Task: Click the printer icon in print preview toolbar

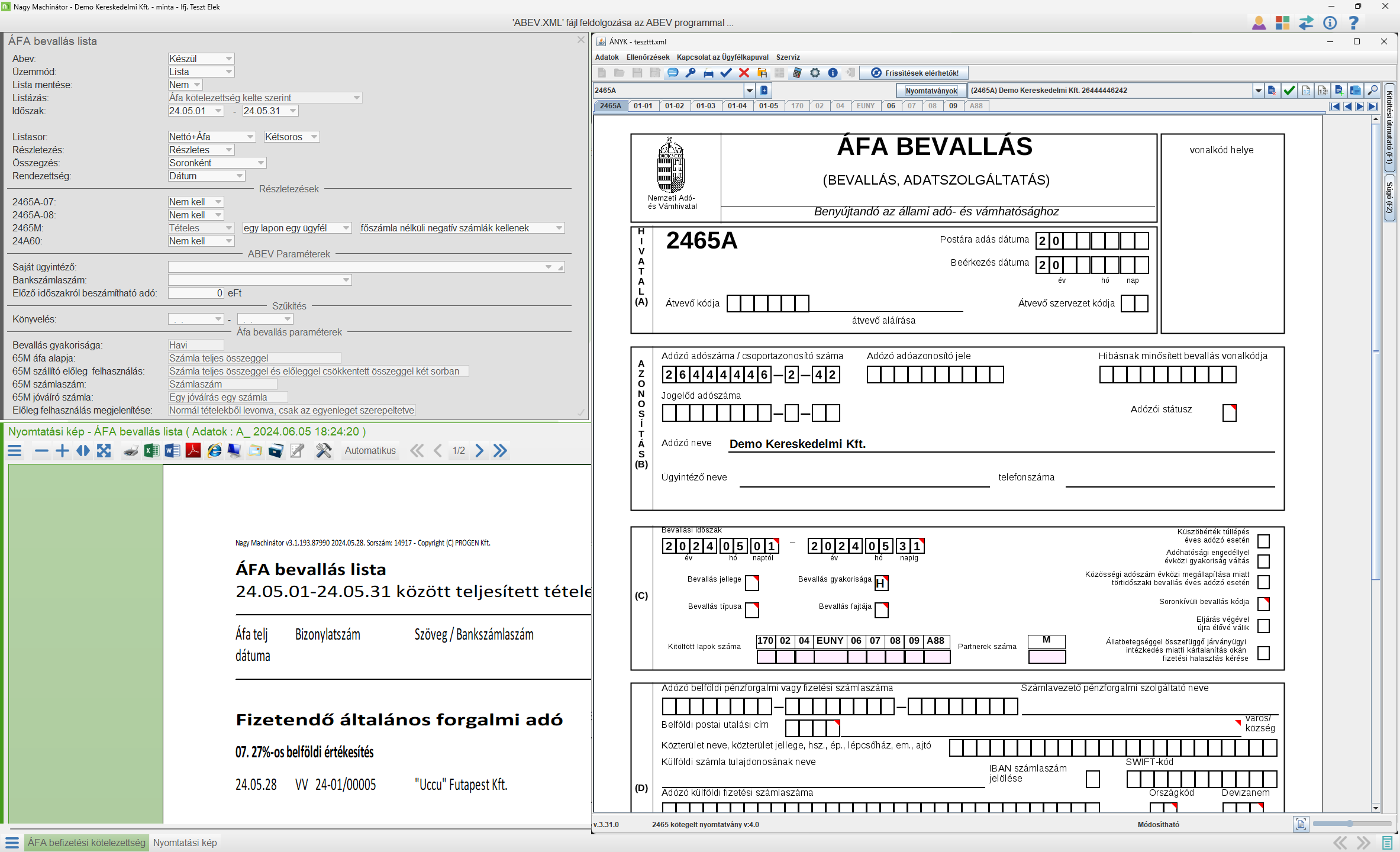Action: point(131,451)
